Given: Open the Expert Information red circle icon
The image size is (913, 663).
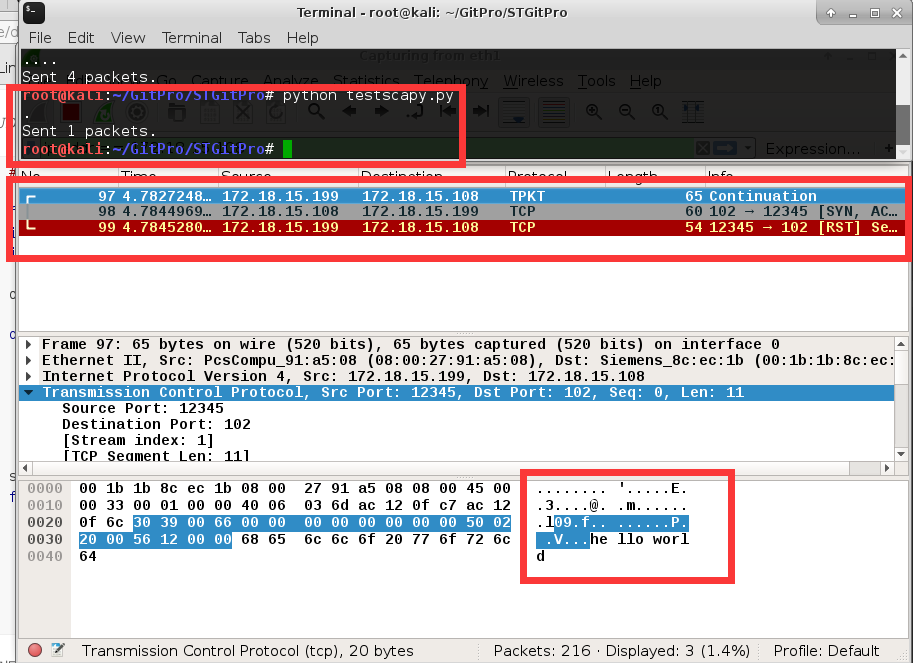Looking at the screenshot, I should pyautogui.click(x=35, y=650).
